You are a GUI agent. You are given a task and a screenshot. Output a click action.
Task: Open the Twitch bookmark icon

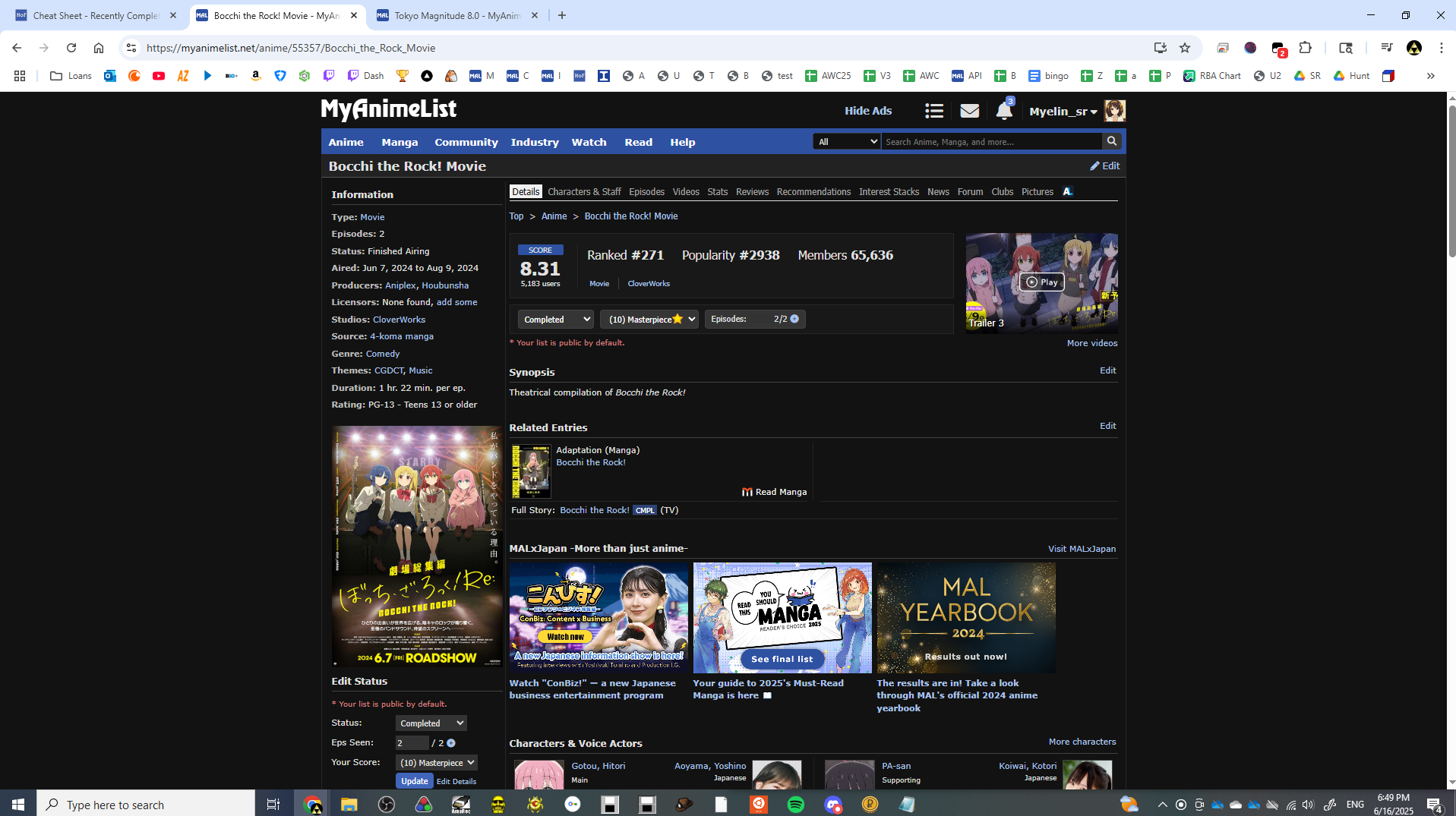(x=329, y=76)
